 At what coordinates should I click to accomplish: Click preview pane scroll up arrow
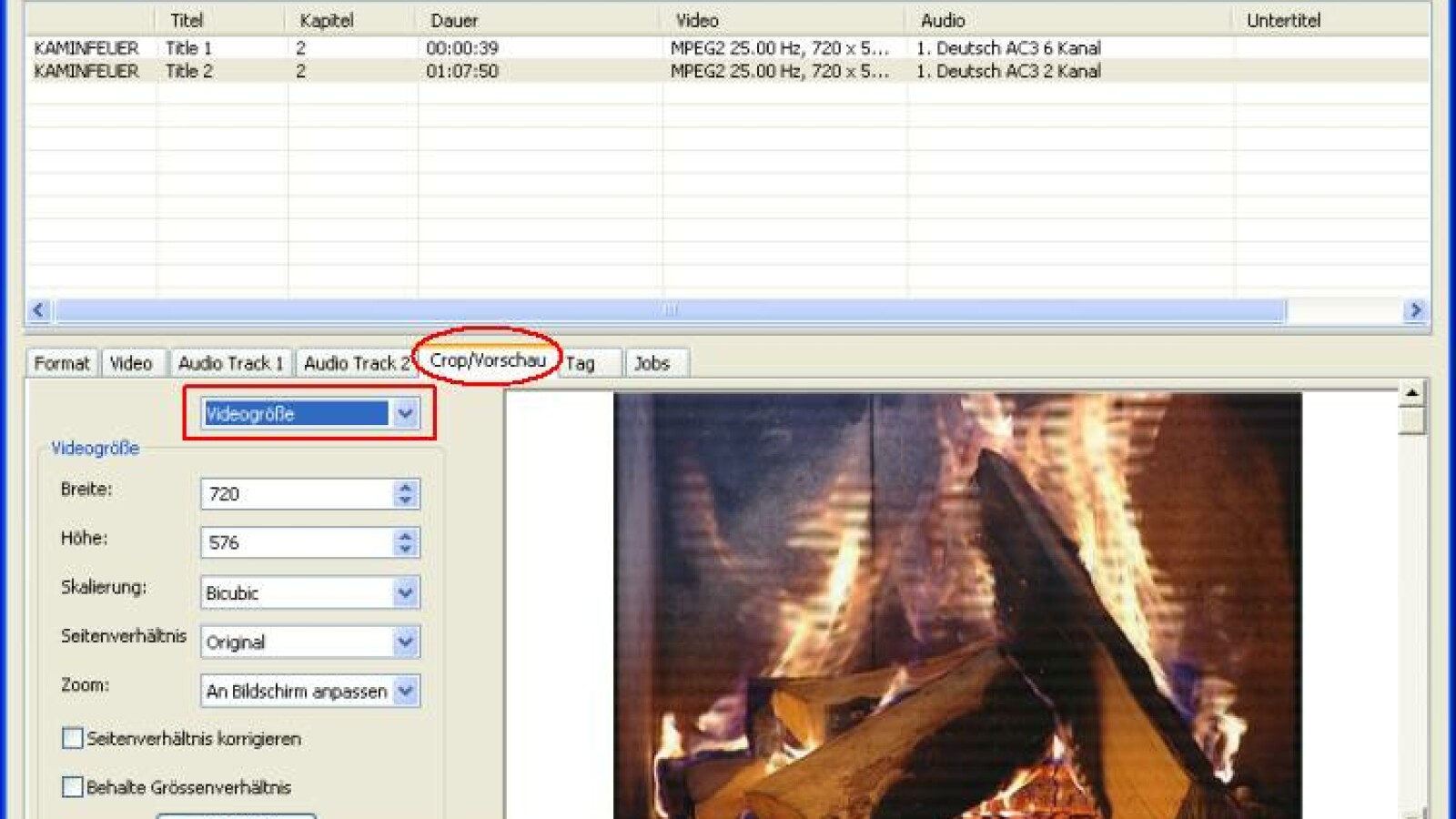(x=1411, y=393)
